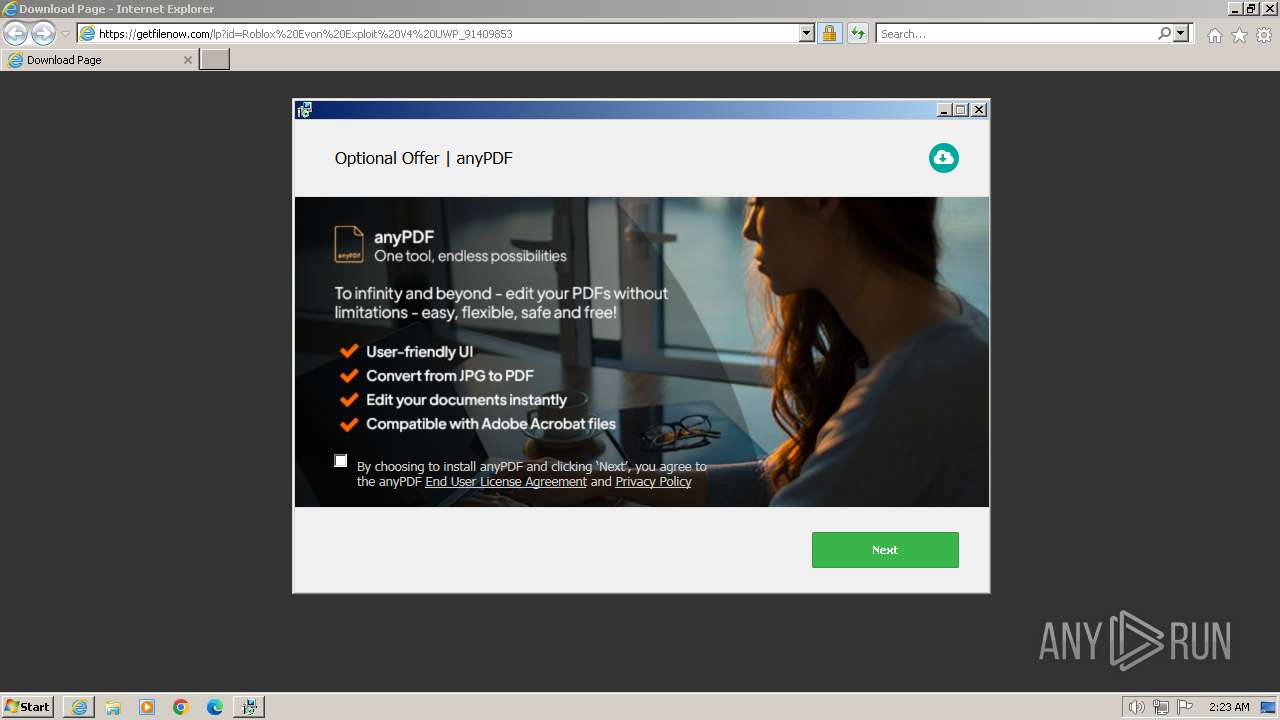
Task: Close the Download Page tab
Action: 188,60
